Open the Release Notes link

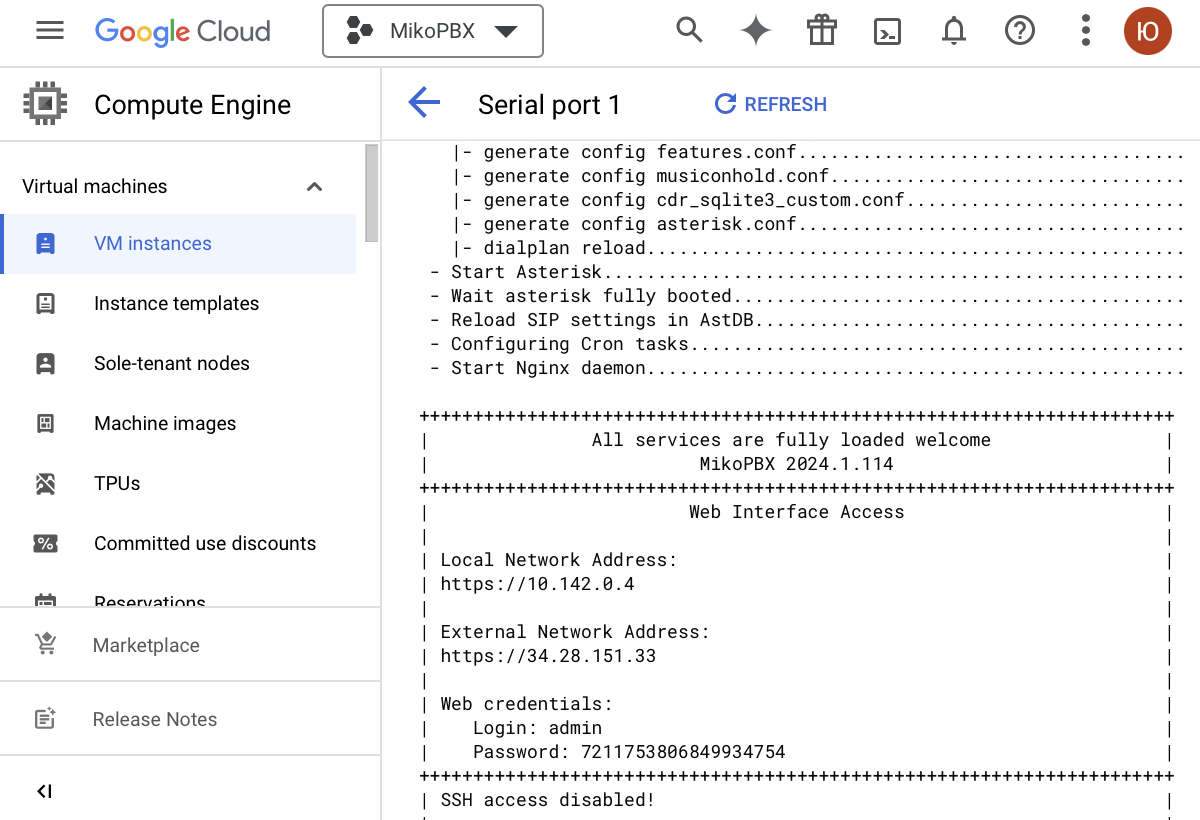click(x=154, y=719)
